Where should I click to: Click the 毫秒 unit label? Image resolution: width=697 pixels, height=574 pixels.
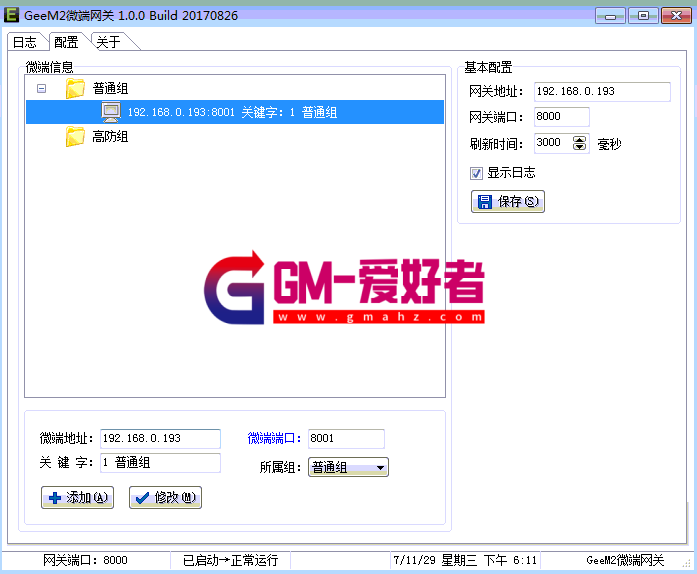[609, 144]
